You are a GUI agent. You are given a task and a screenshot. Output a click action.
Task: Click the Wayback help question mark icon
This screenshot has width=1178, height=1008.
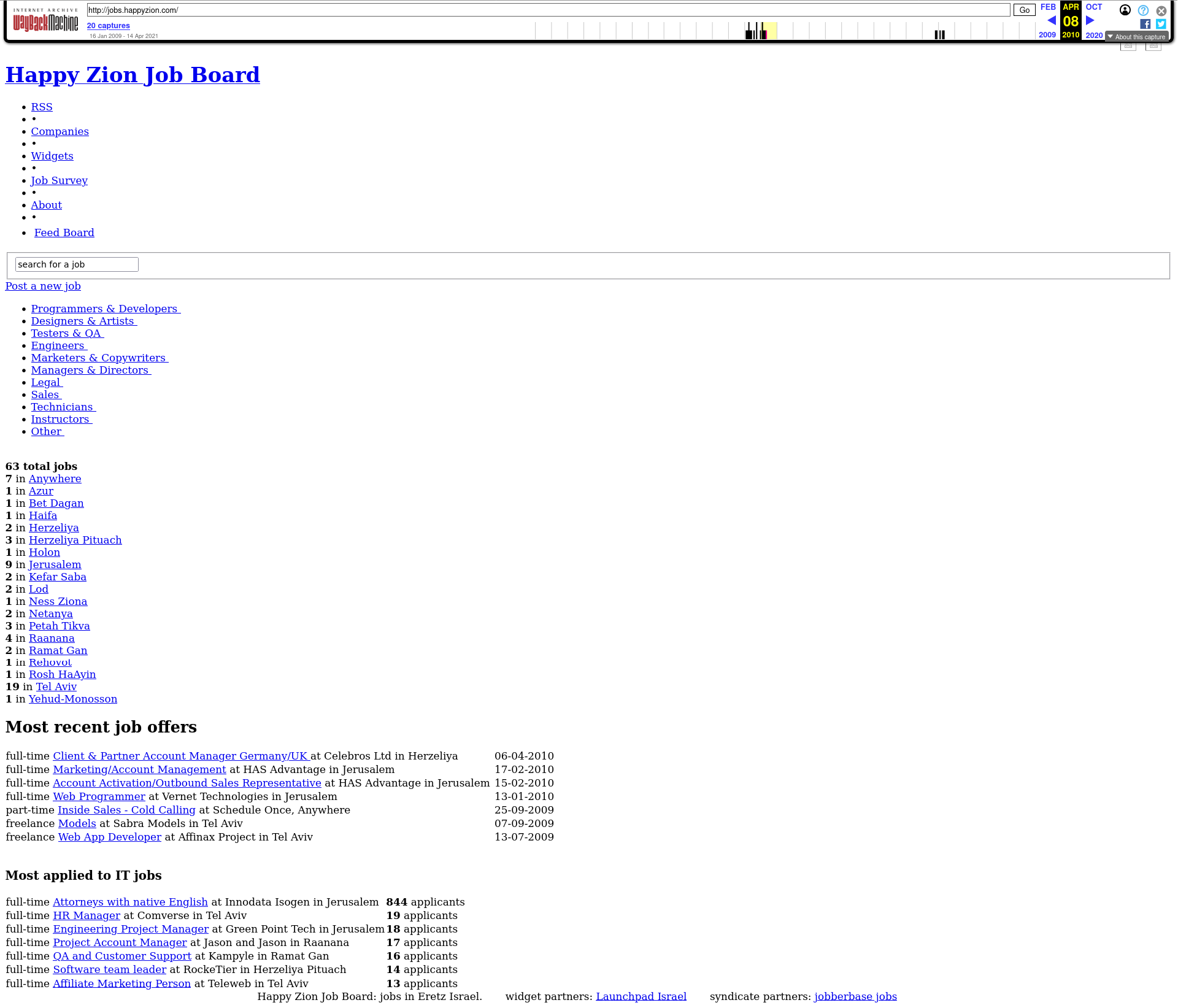pyautogui.click(x=1143, y=10)
